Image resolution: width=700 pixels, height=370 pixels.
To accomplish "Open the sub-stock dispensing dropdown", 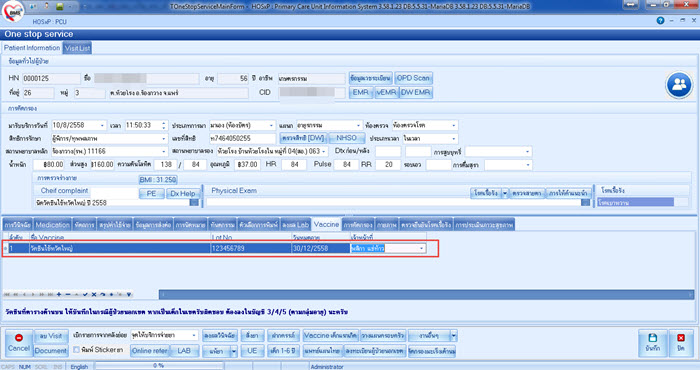I will coord(194,336).
